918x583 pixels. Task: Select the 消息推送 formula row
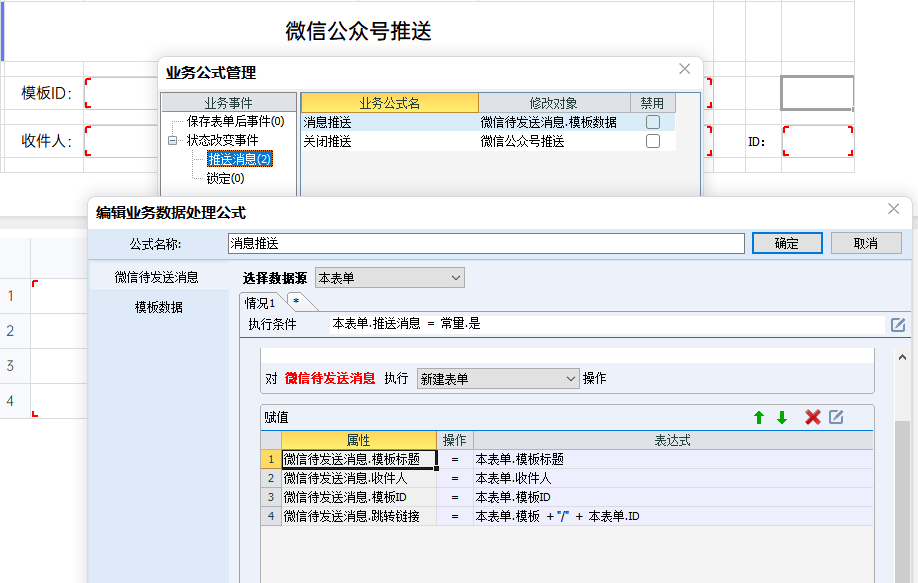point(488,122)
